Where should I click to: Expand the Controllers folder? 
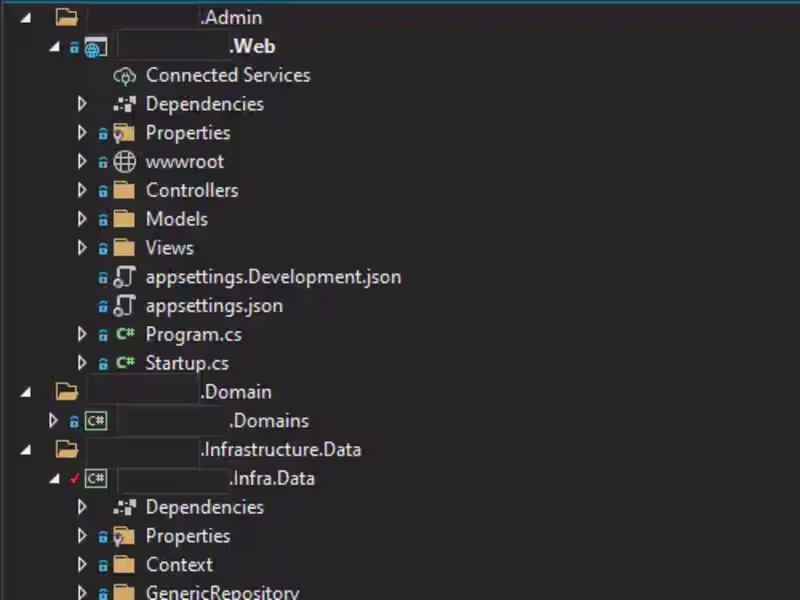(x=81, y=190)
